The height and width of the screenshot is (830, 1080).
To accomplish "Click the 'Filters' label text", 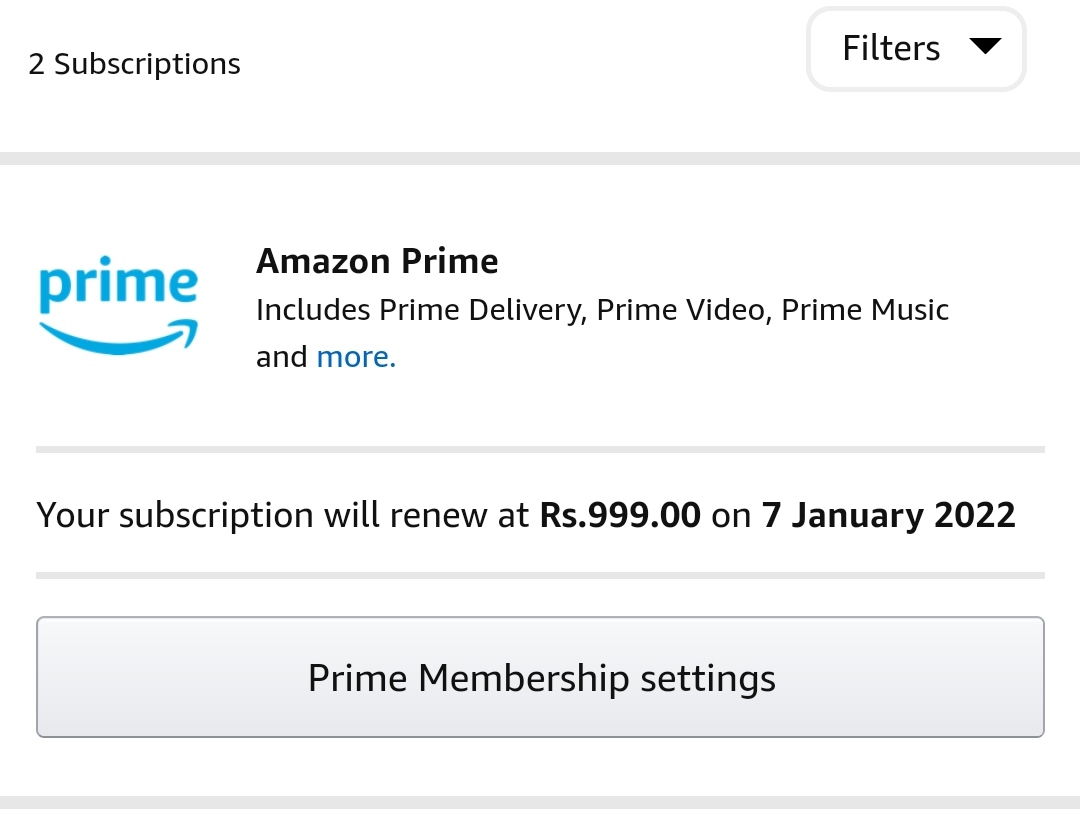I will [891, 49].
